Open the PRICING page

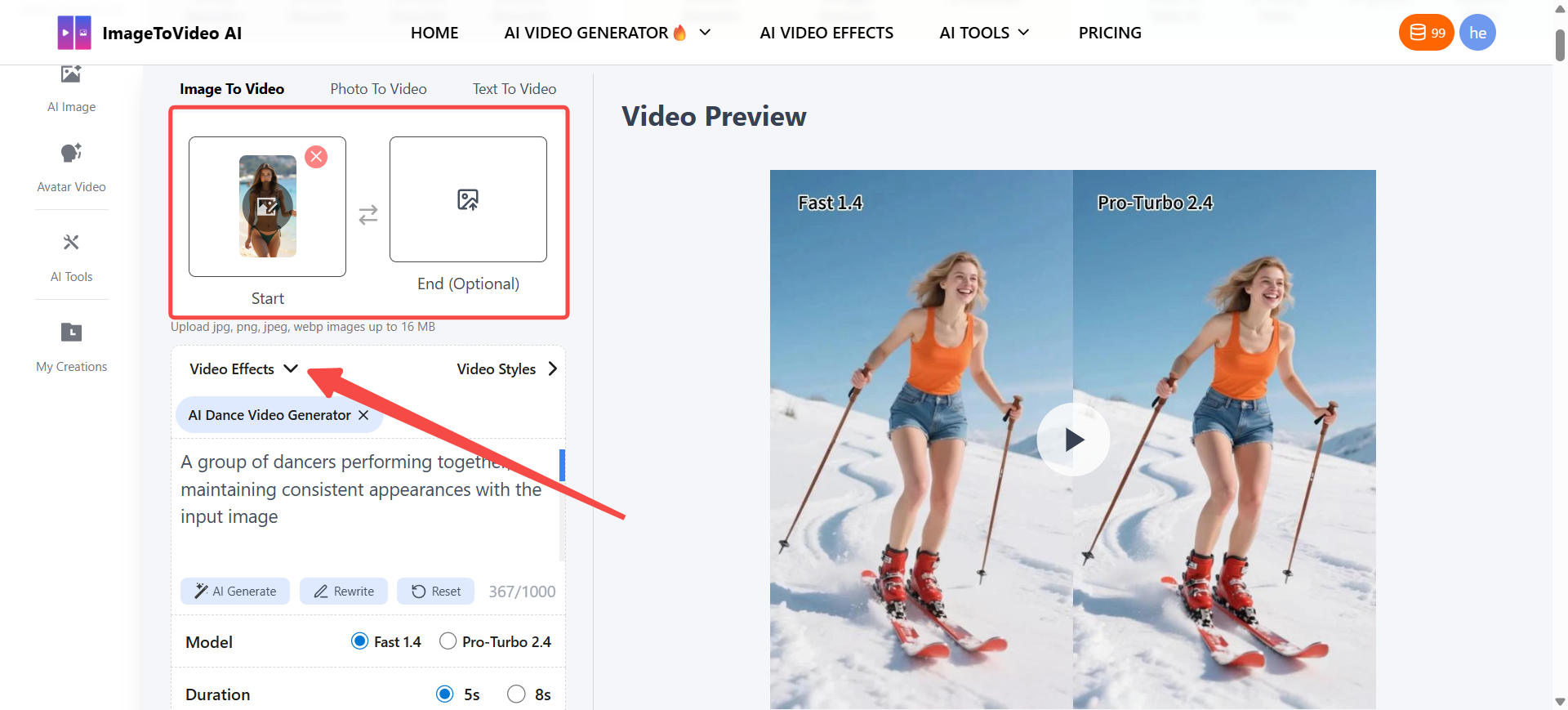click(x=1110, y=33)
